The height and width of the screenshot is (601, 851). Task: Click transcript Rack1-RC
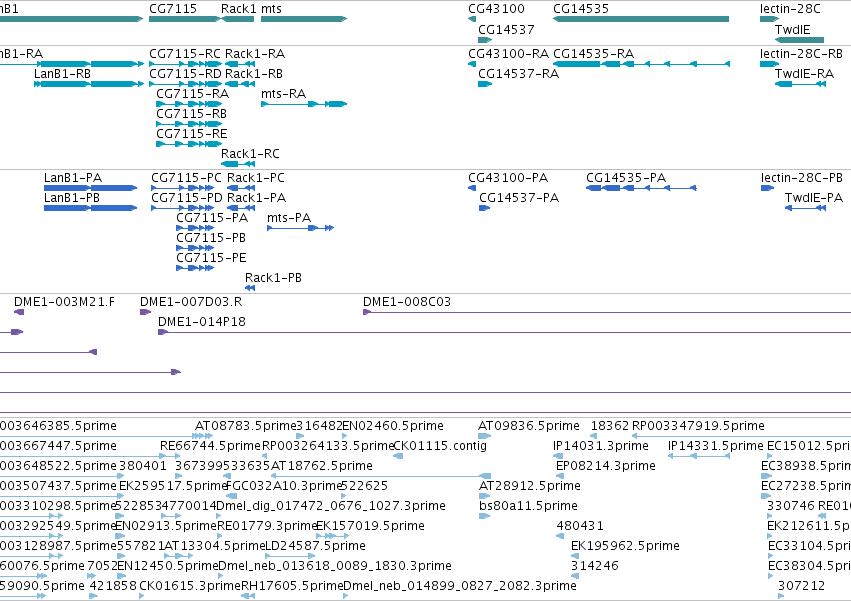[x=250, y=154]
